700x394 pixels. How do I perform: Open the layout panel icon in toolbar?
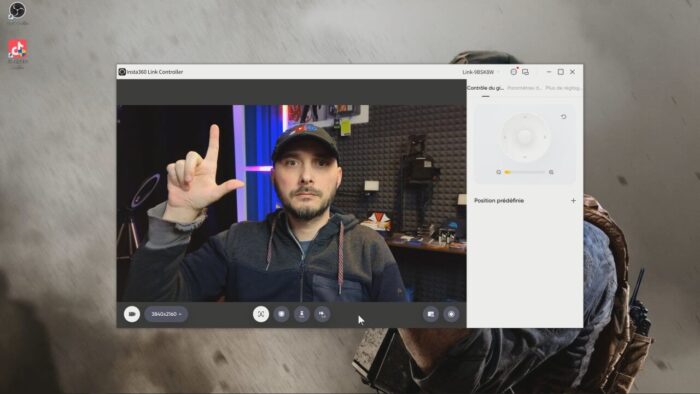point(431,314)
